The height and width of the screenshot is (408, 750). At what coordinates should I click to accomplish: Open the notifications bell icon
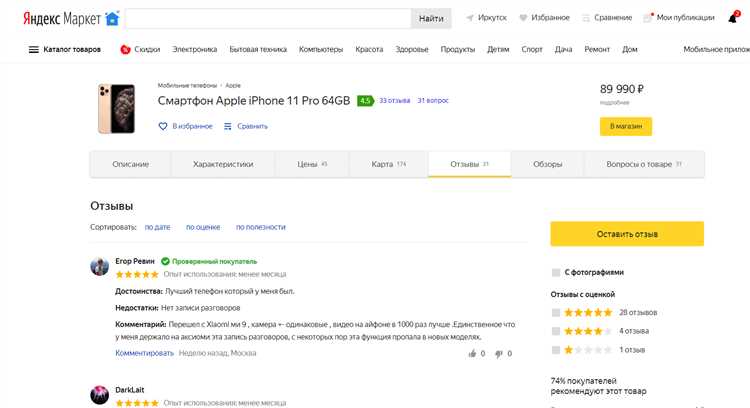tap(732, 18)
